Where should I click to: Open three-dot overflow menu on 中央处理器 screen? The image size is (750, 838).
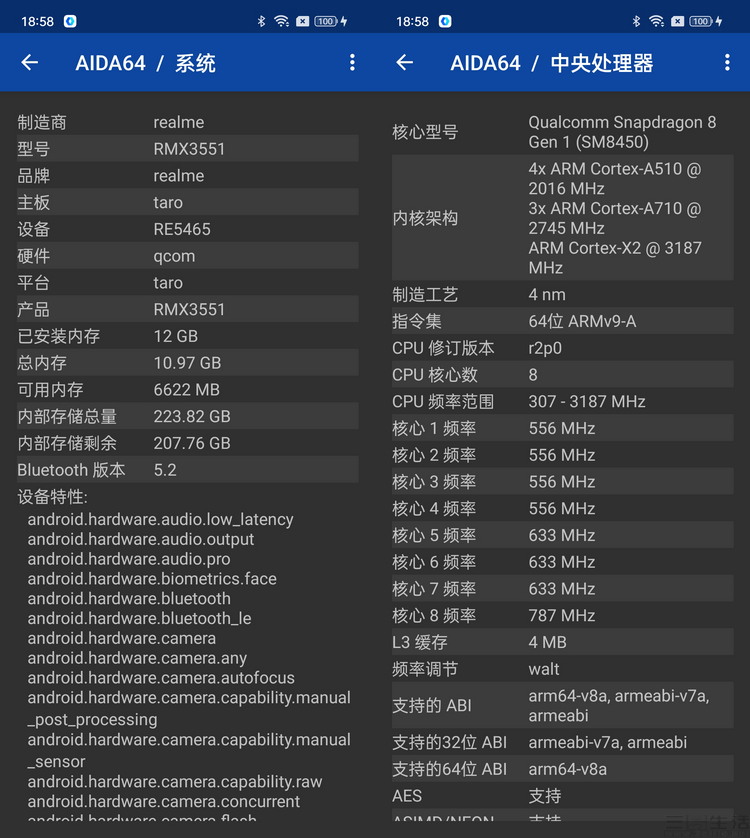(x=727, y=63)
